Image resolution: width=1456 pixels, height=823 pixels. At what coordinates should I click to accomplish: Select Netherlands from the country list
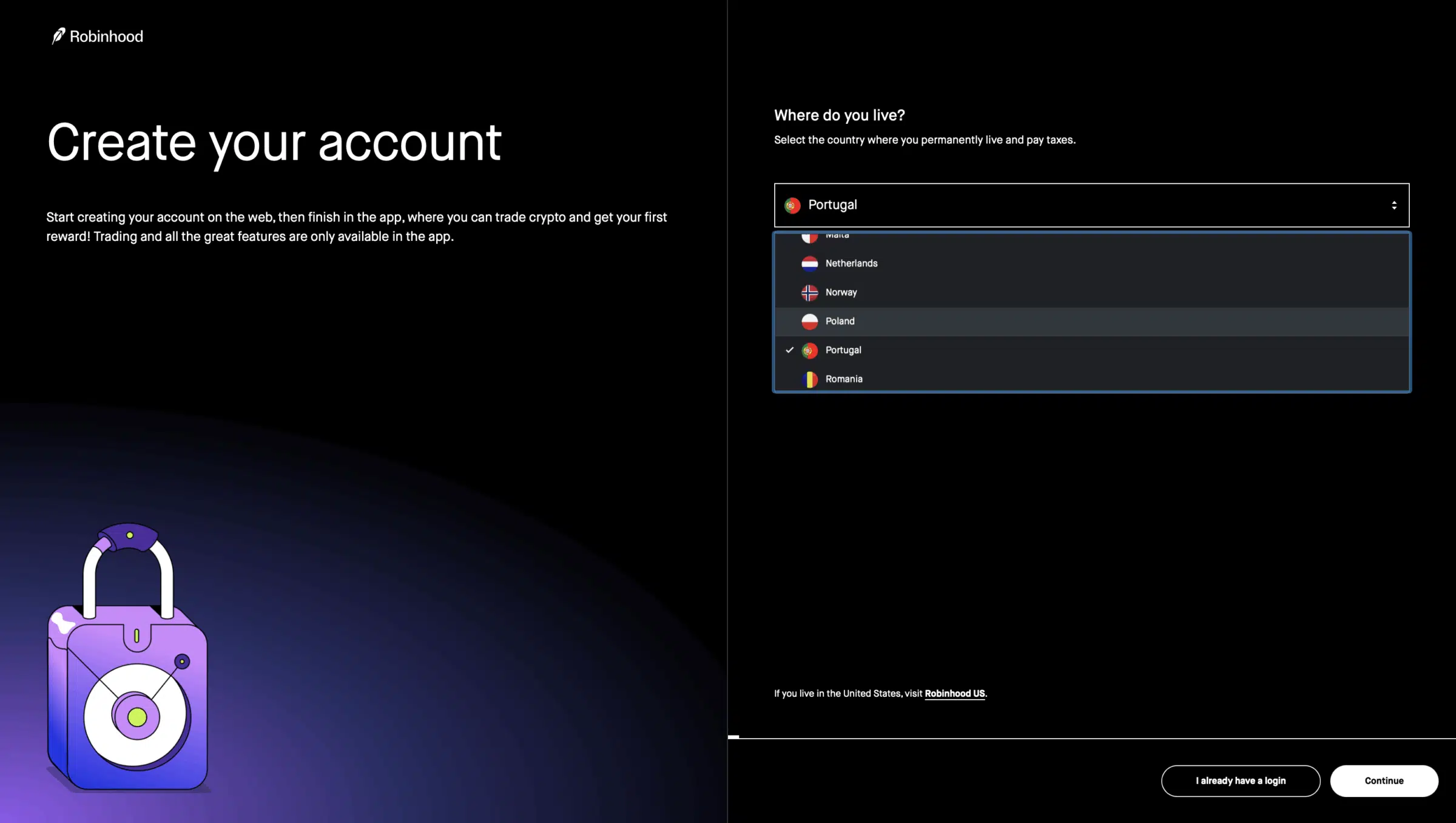tap(1091, 263)
